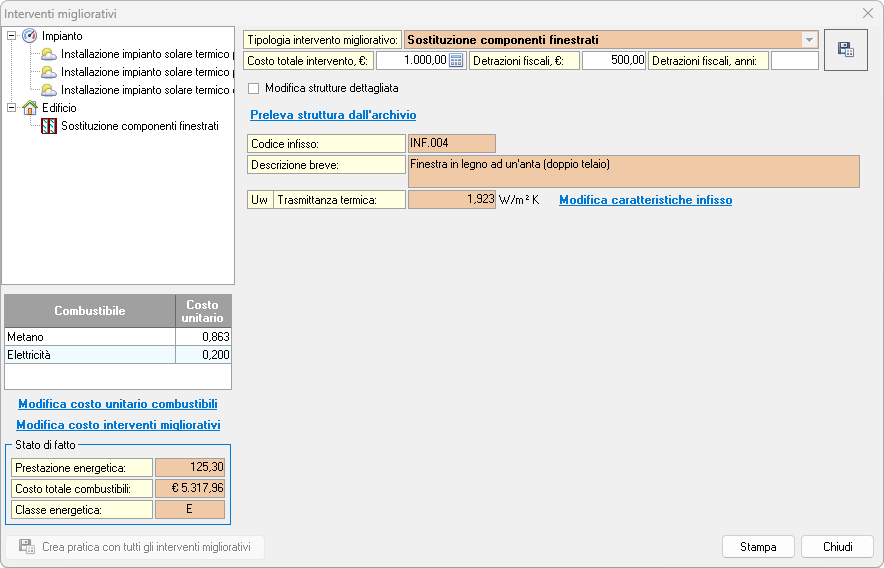Image resolution: width=884 pixels, height=568 pixels.
Task: Click Modifica caratteristiche infisso link
Action: (x=645, y=200)
